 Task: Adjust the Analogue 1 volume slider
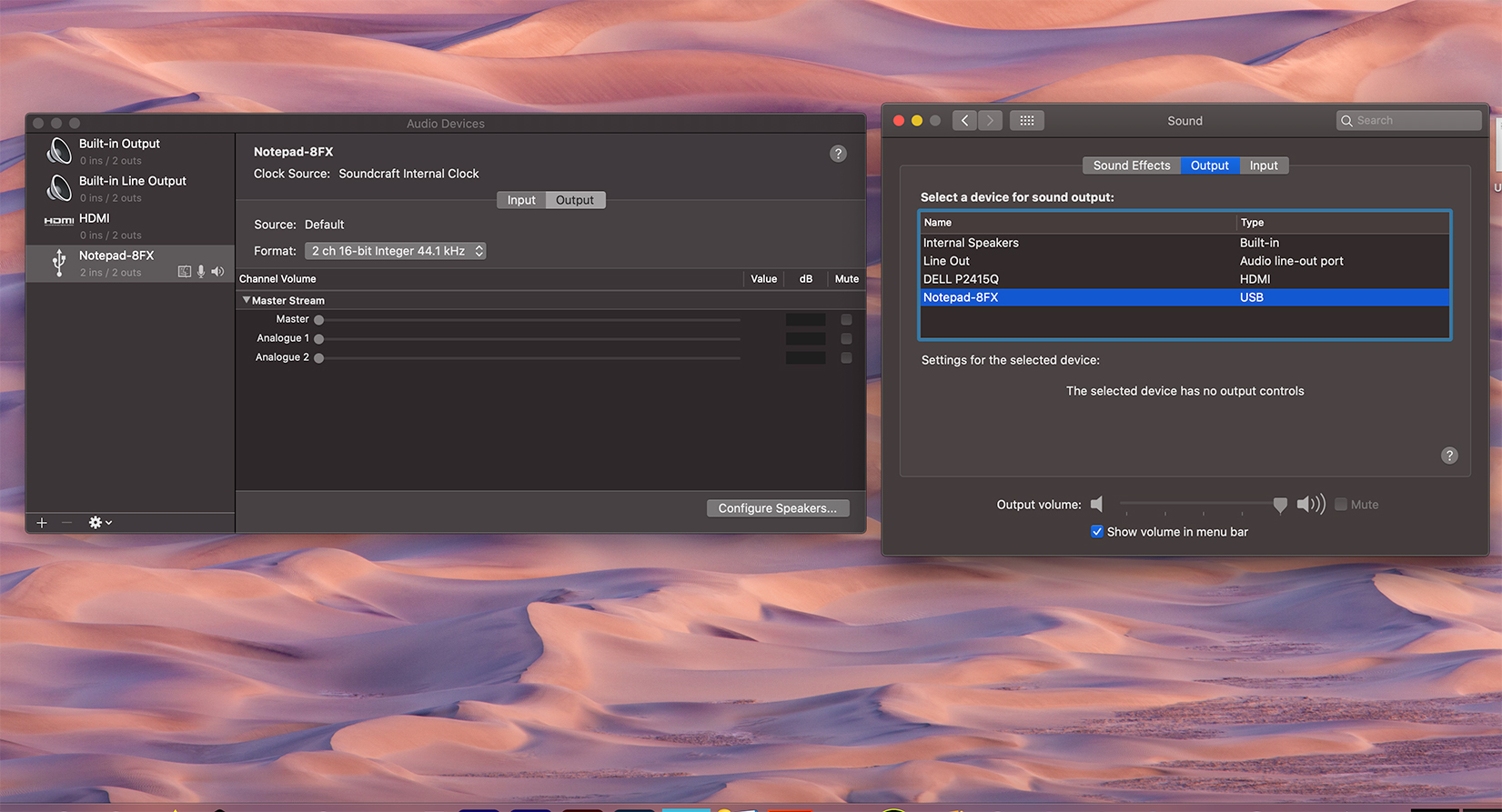tap(529, 338)
